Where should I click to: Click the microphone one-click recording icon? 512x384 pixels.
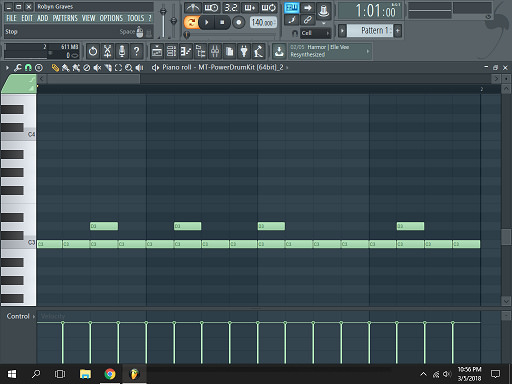(122, 51)
